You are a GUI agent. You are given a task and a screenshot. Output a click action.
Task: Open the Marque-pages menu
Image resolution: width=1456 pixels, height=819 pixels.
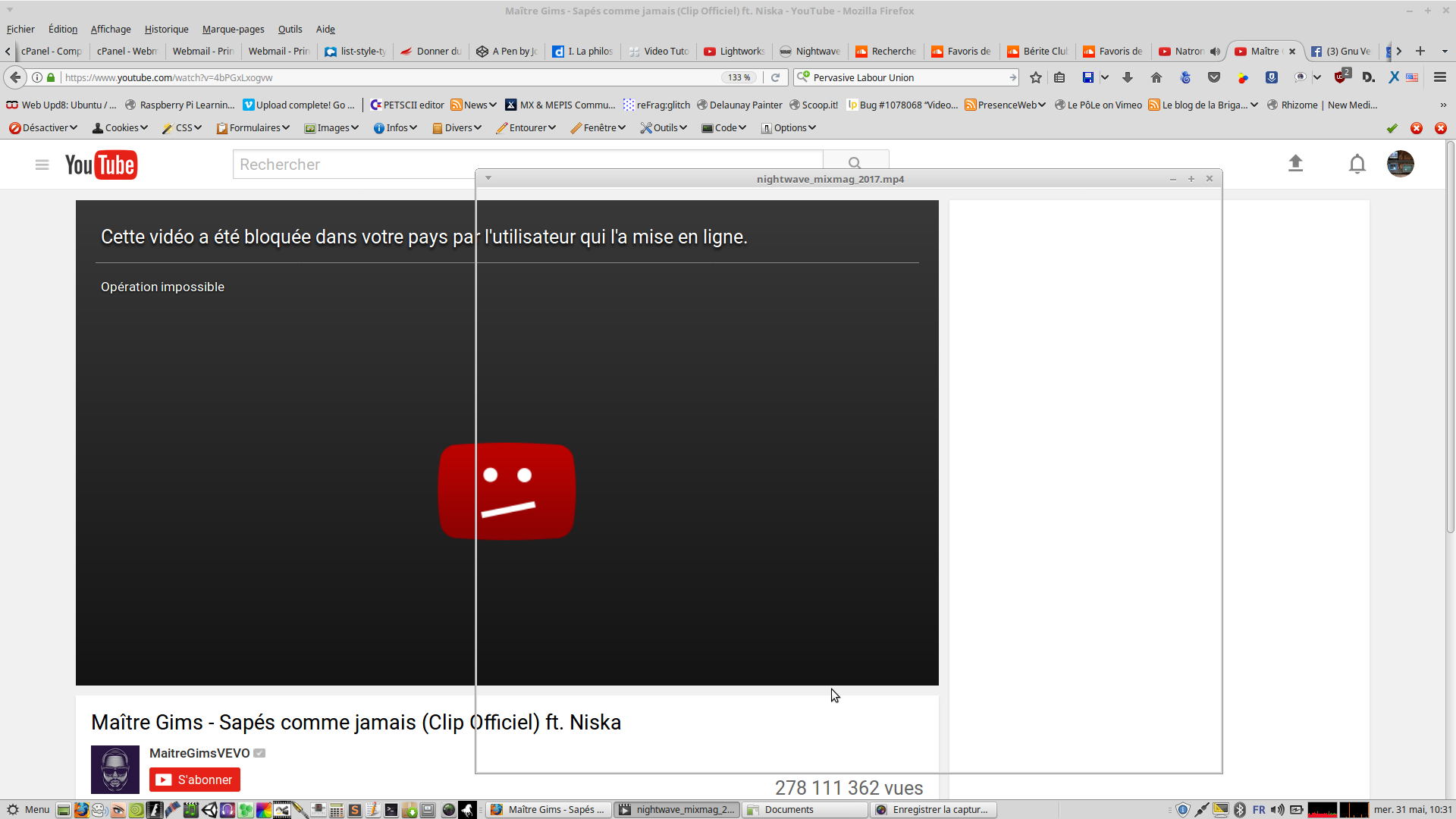233,30
